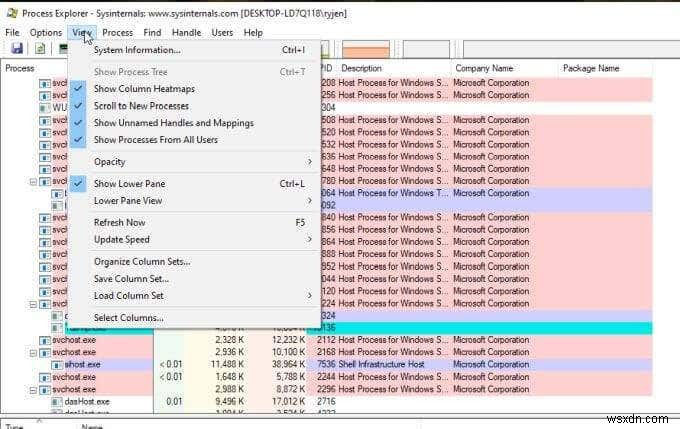The width and height of the screenshot is (680, 429).
Task: Click the 5,788 K working set value
Action: coord(291,377)
